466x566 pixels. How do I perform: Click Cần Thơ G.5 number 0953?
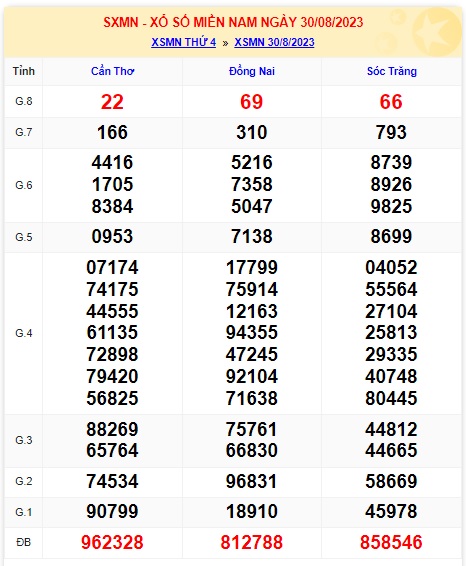[x=112, y=236]
